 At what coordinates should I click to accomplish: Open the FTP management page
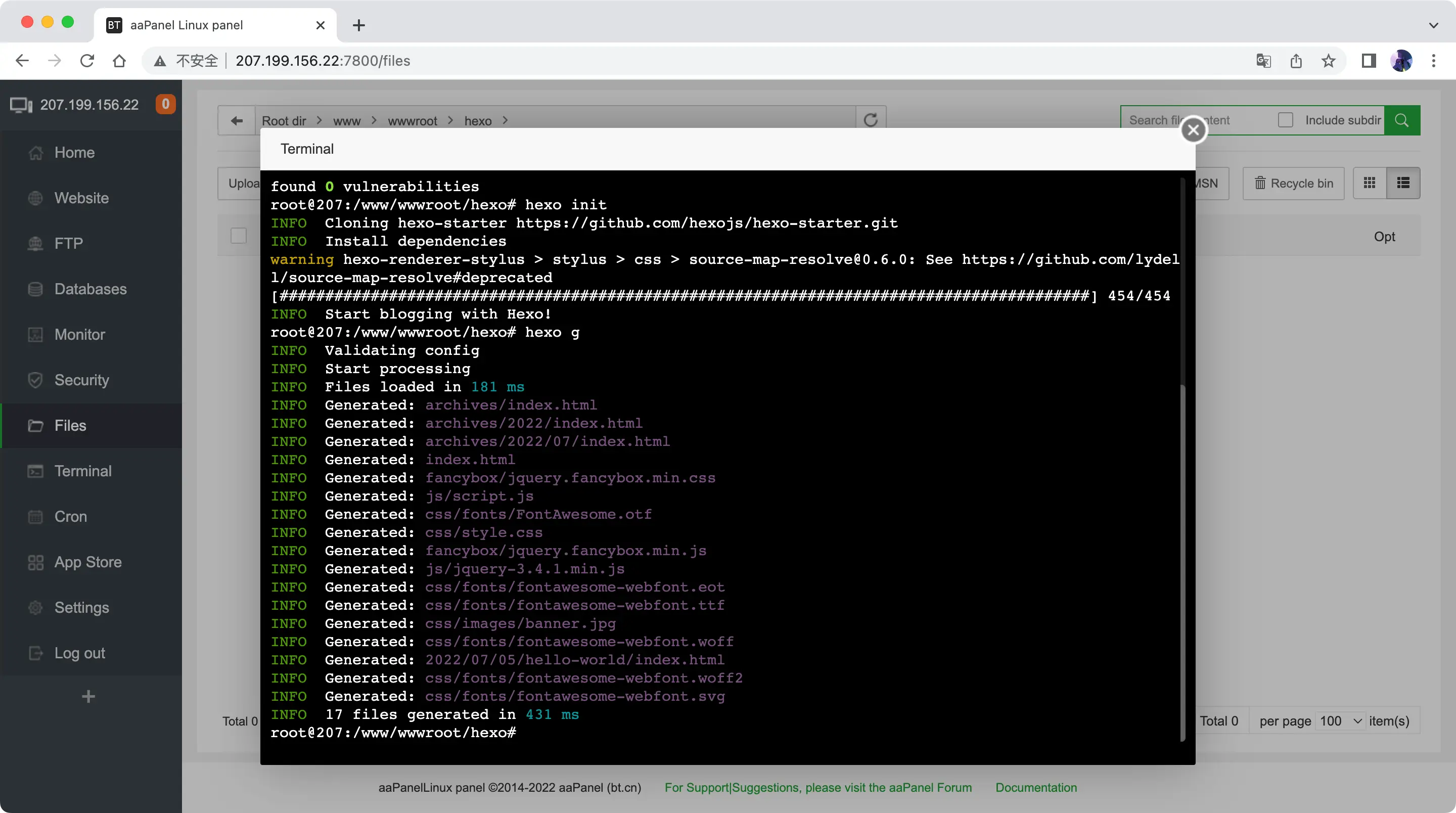pos(91,244)
